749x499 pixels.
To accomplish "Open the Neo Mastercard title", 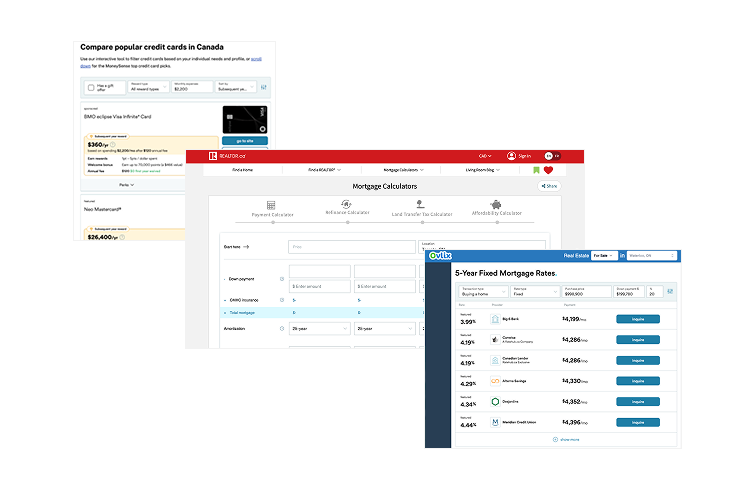I will pyautogui.click(x=103, y=209).
